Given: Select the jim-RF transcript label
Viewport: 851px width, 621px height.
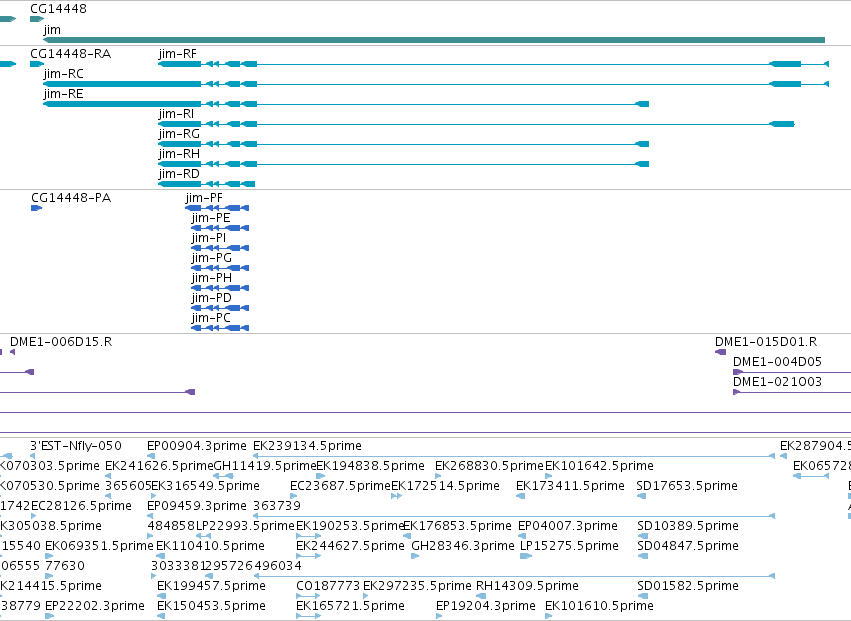Looking at the screenshot, I should pyautogui.click(x=177, y=54).
